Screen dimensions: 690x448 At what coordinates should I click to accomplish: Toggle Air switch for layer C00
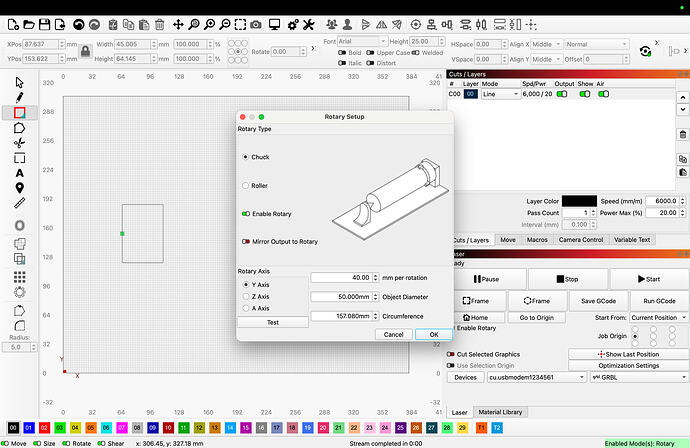[604, 94]
